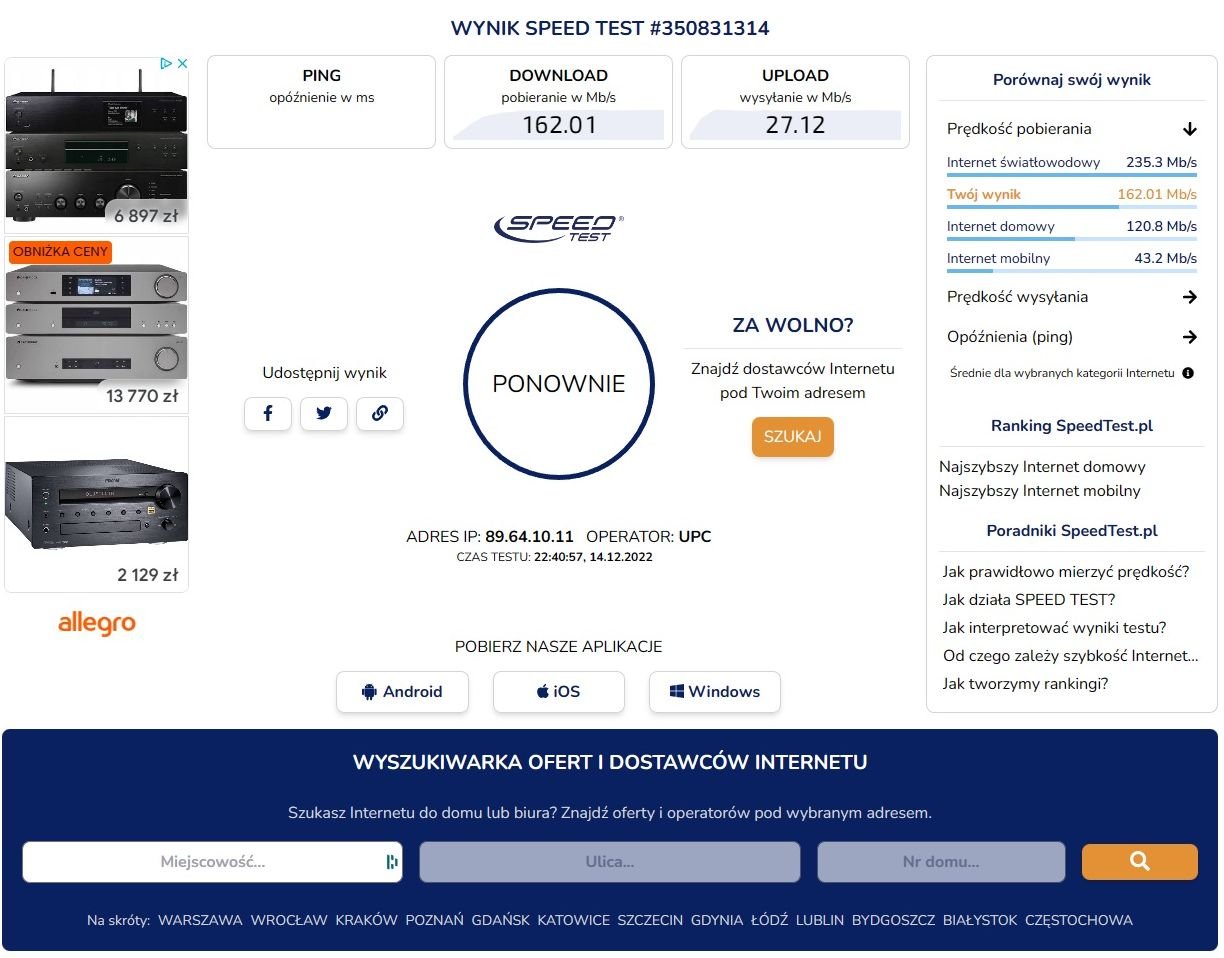The width and height of the screenshot is (1224, 958).
Task: Open Od czego zależy szybkość Internetu guide
Action: [x=1071, y=656]
